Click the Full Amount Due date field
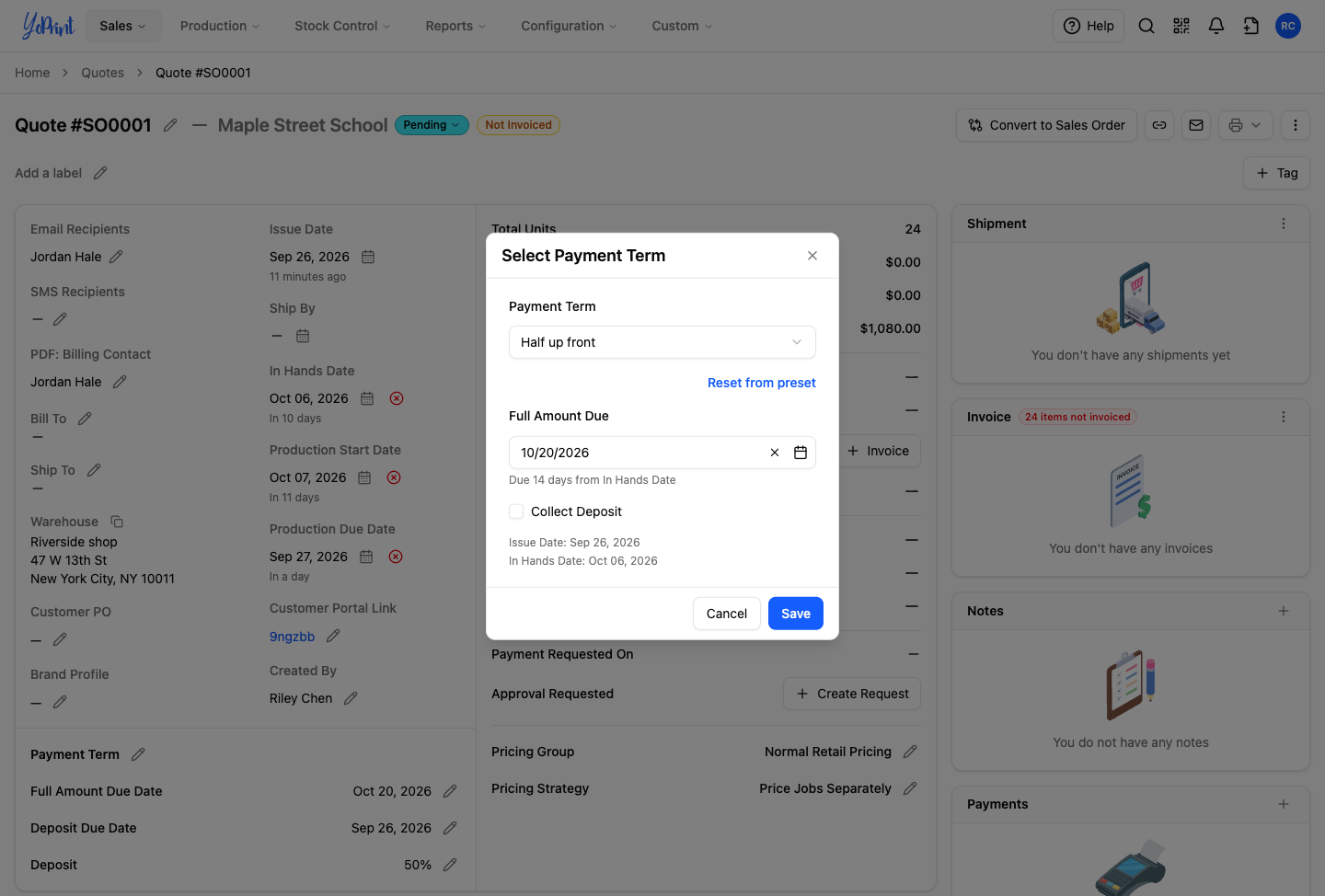Image resolution: width=1325 pixels, height=896 pixels. pos(662,453)
